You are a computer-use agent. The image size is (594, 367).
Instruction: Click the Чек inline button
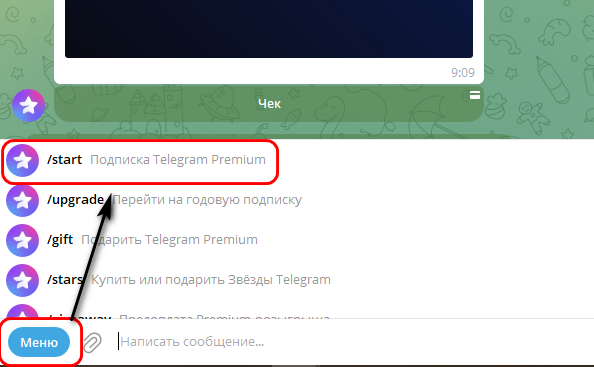[269, 104]
